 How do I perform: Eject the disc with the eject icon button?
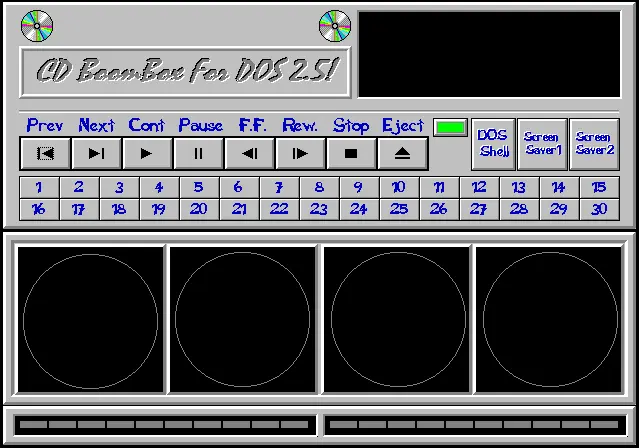tap(403, 154)
